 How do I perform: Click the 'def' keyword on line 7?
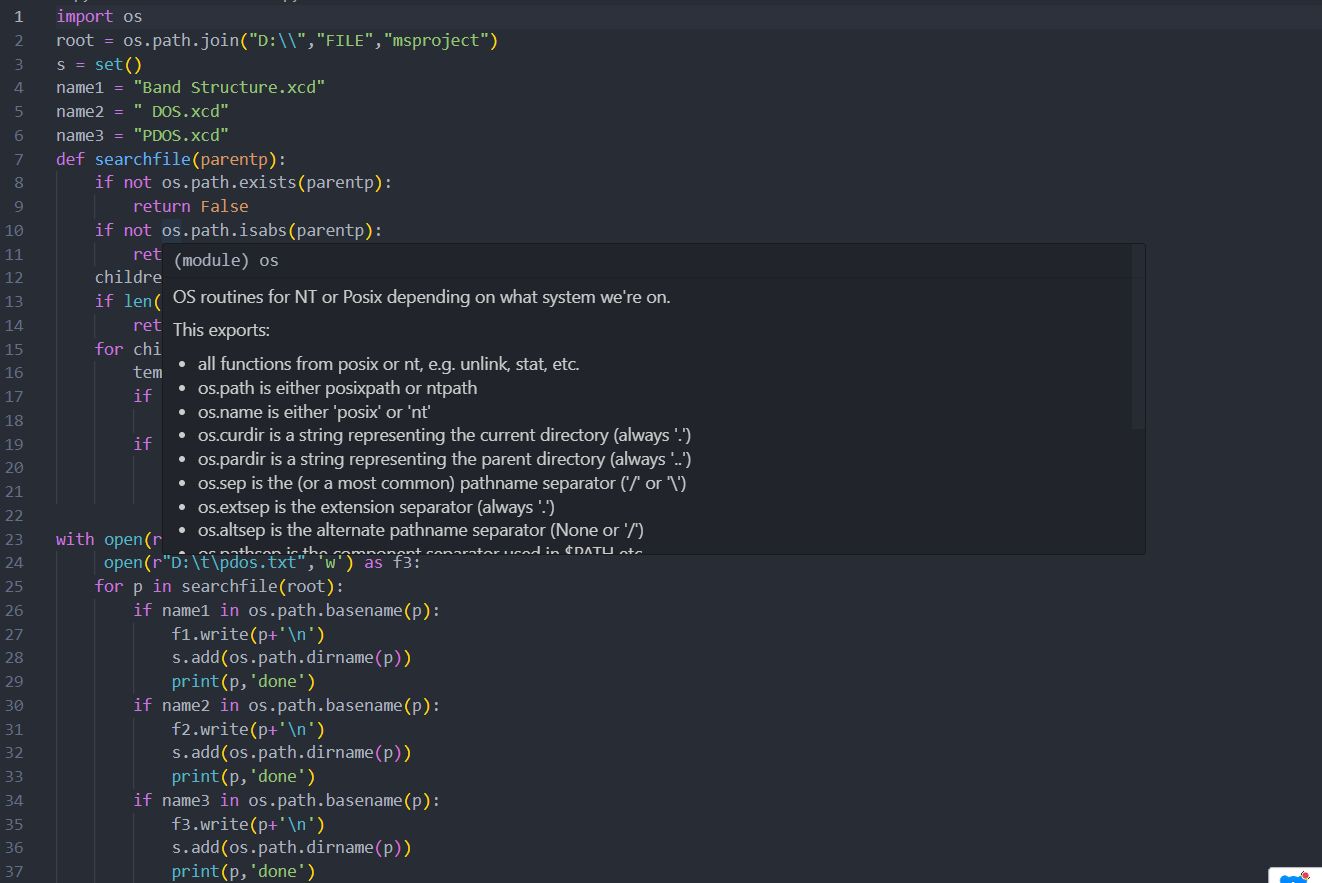70,159
